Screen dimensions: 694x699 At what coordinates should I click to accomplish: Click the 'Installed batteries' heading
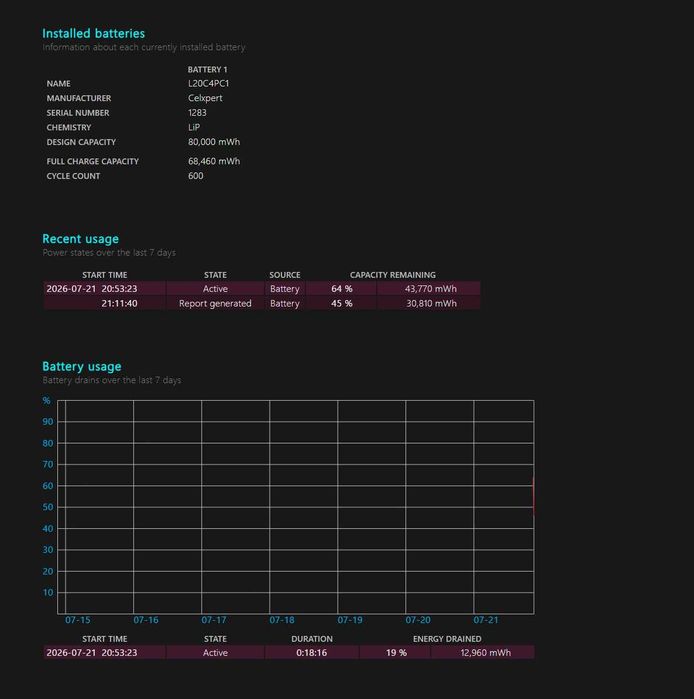pos(93,33)
